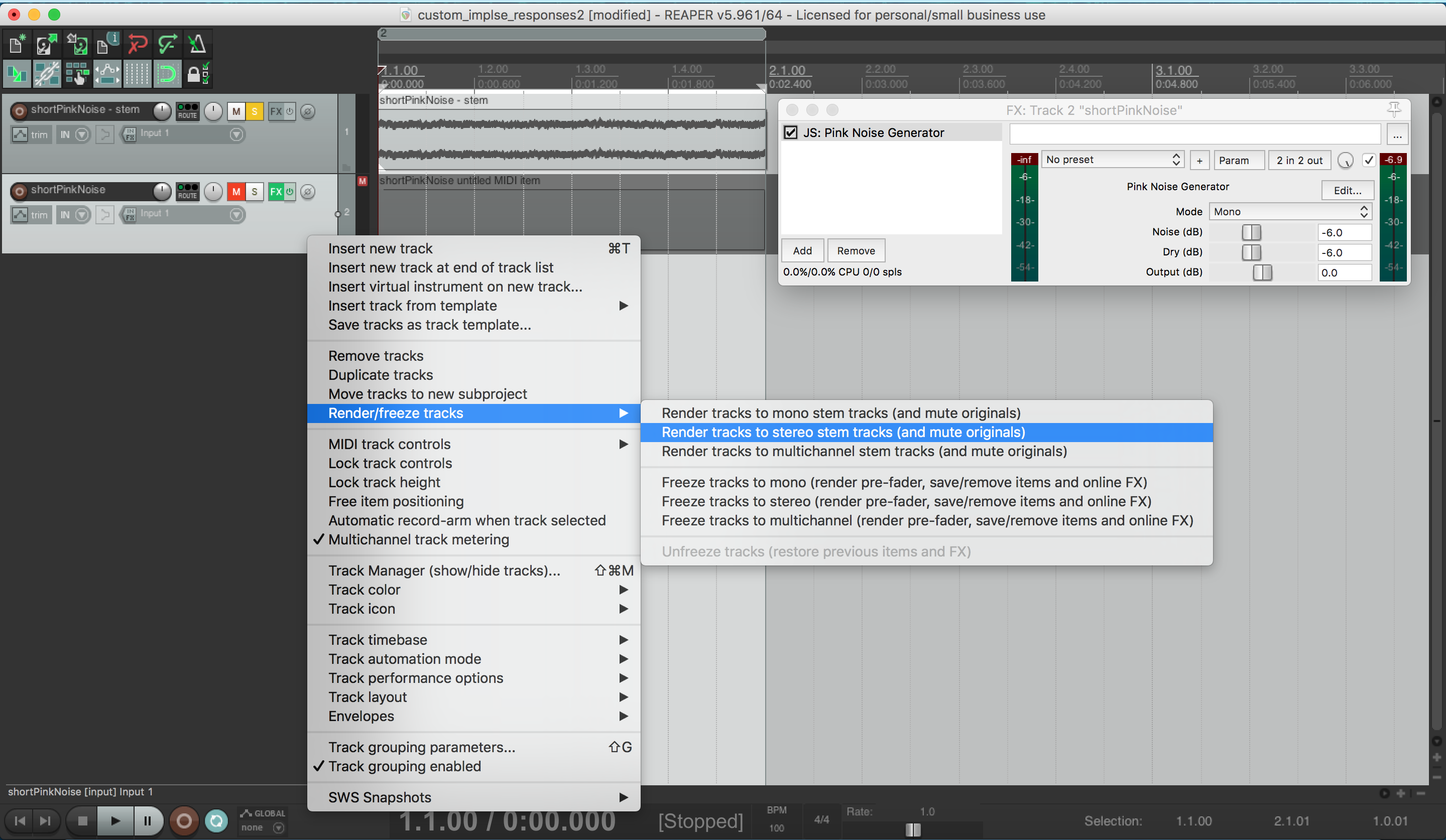The width and height of the screenshot is (1446, 840).
Task: Open ROUTE button on muted shortPinkNoise track
Action: pyautogui.click(x=187, y=192)
